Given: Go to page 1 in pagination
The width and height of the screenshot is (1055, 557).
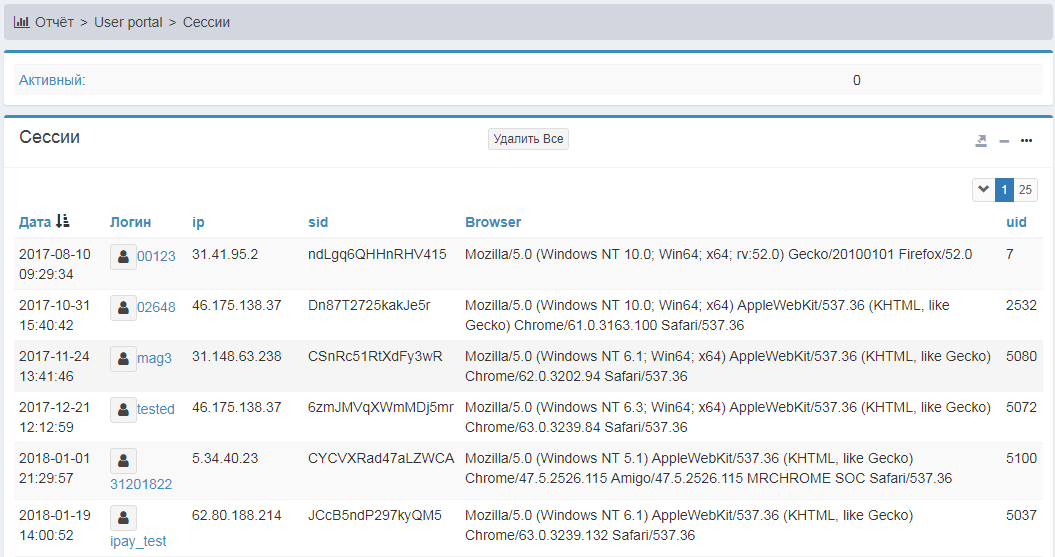Looking at the screenshot, I should (x=1004, y=190).
